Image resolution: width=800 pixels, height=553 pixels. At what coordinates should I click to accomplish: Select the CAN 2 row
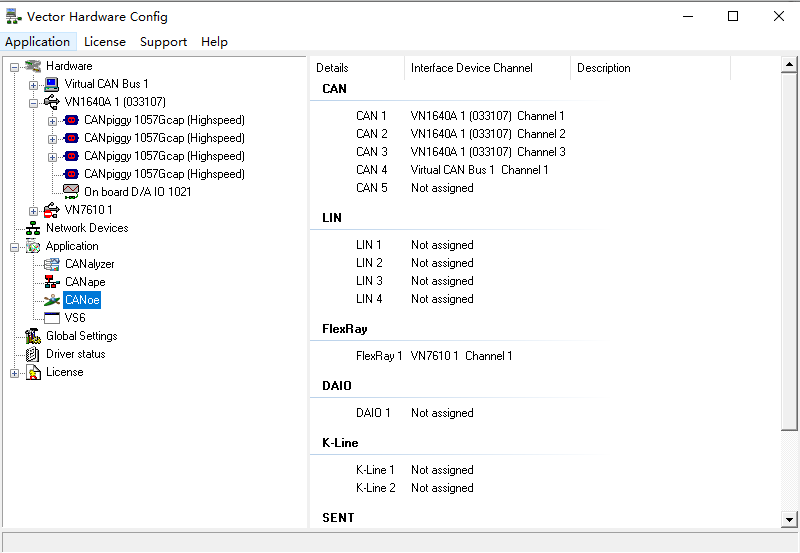(460, 134)
